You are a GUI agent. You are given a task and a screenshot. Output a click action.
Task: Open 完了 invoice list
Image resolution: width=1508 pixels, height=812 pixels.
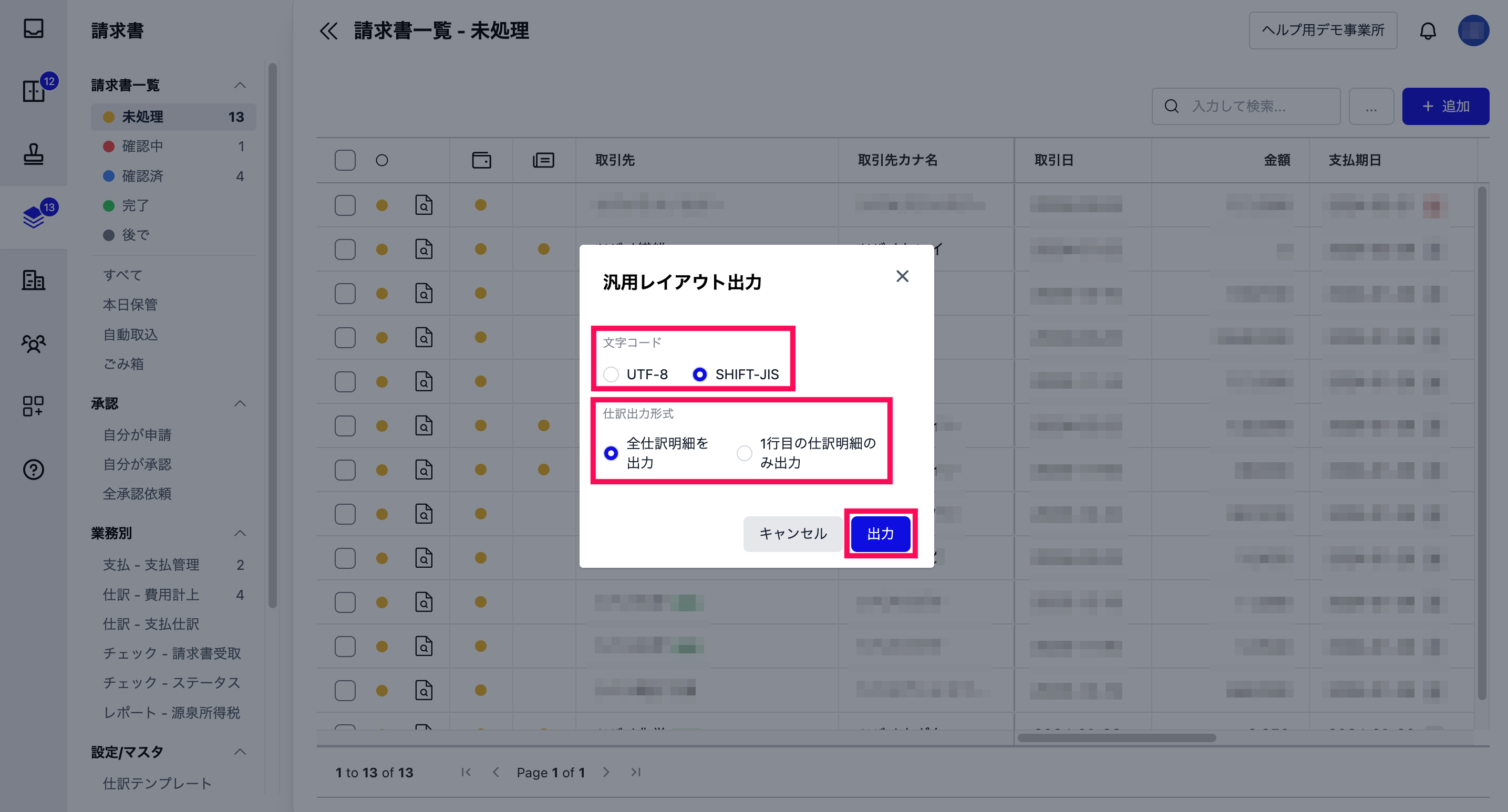173,205
